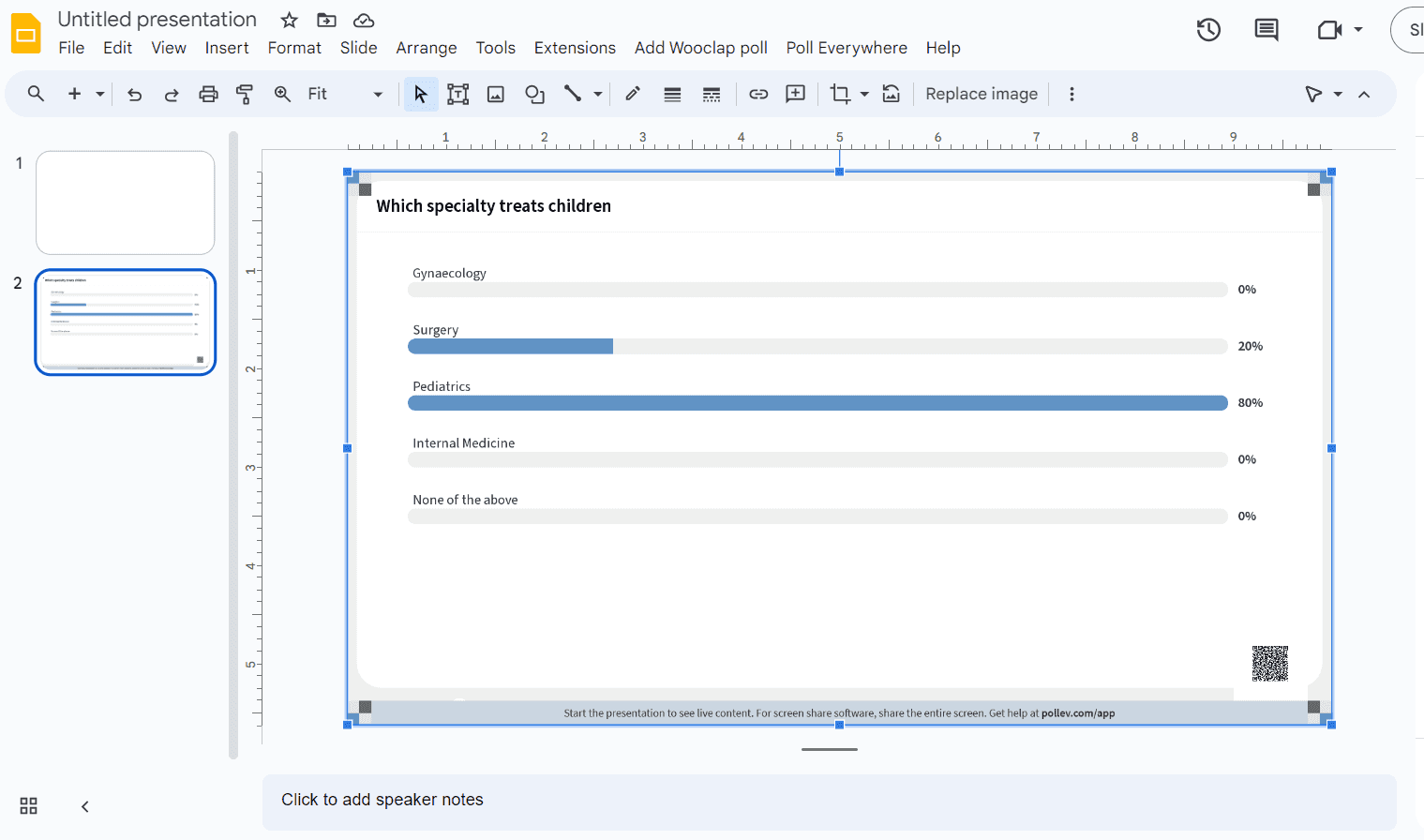Insert a shape
This screenshot has height=840, width=1424.
click(534, 94)
